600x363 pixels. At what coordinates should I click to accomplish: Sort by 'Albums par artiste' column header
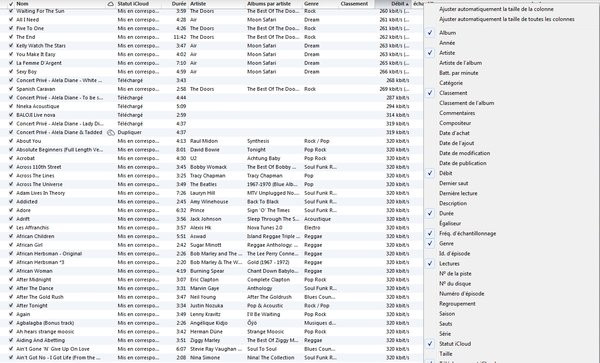pyautogui.click(x=269, y=4)
